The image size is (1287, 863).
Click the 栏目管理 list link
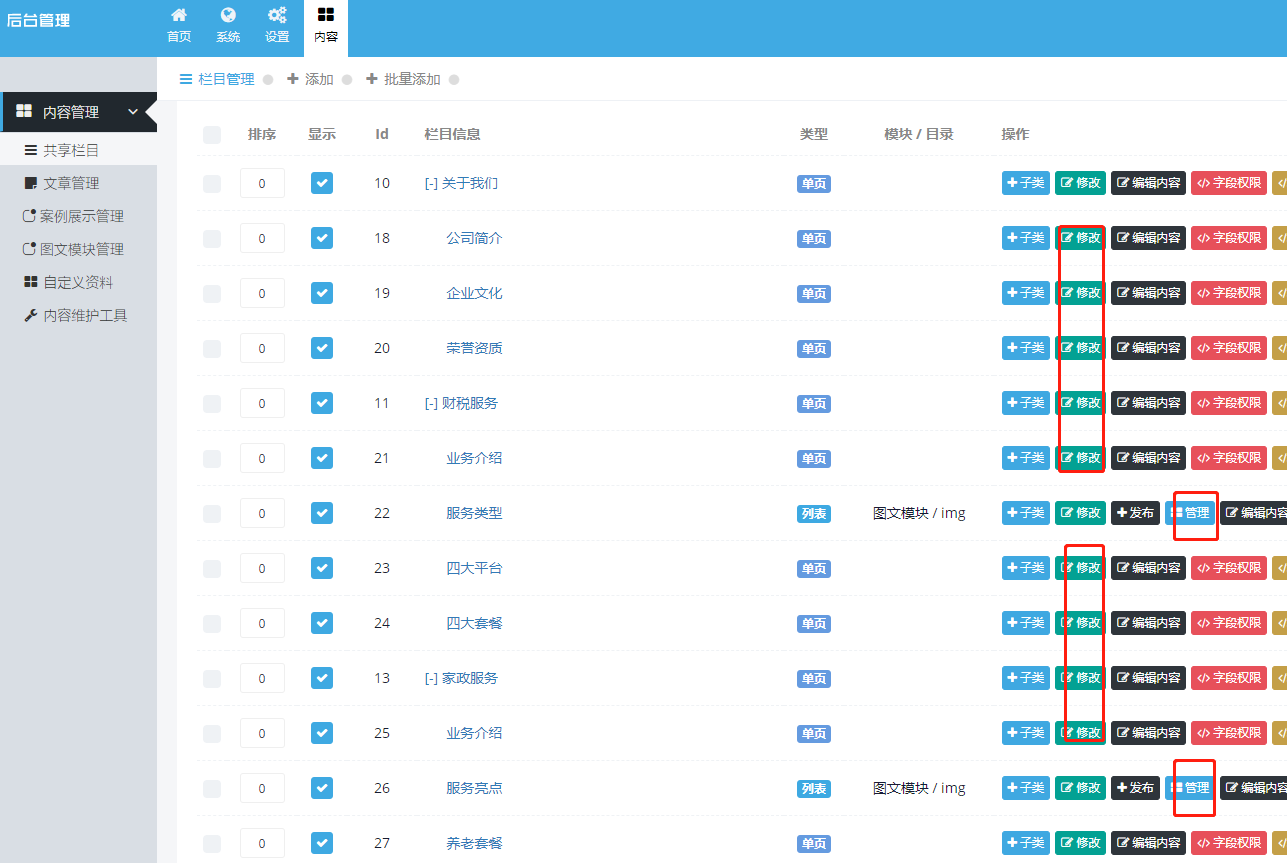click(217, 79)
